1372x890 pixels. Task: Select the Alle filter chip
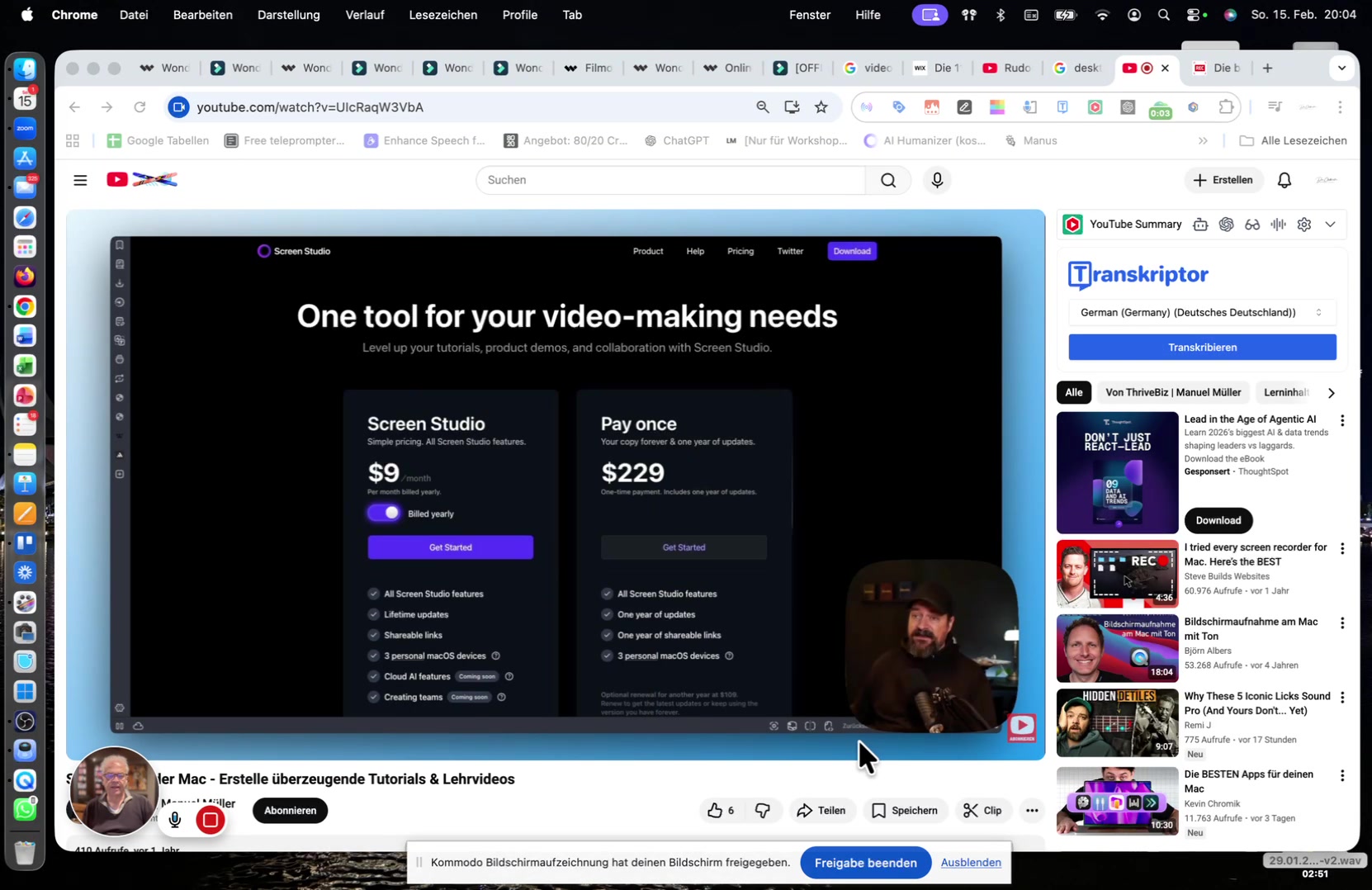[x=1074, y=393]
